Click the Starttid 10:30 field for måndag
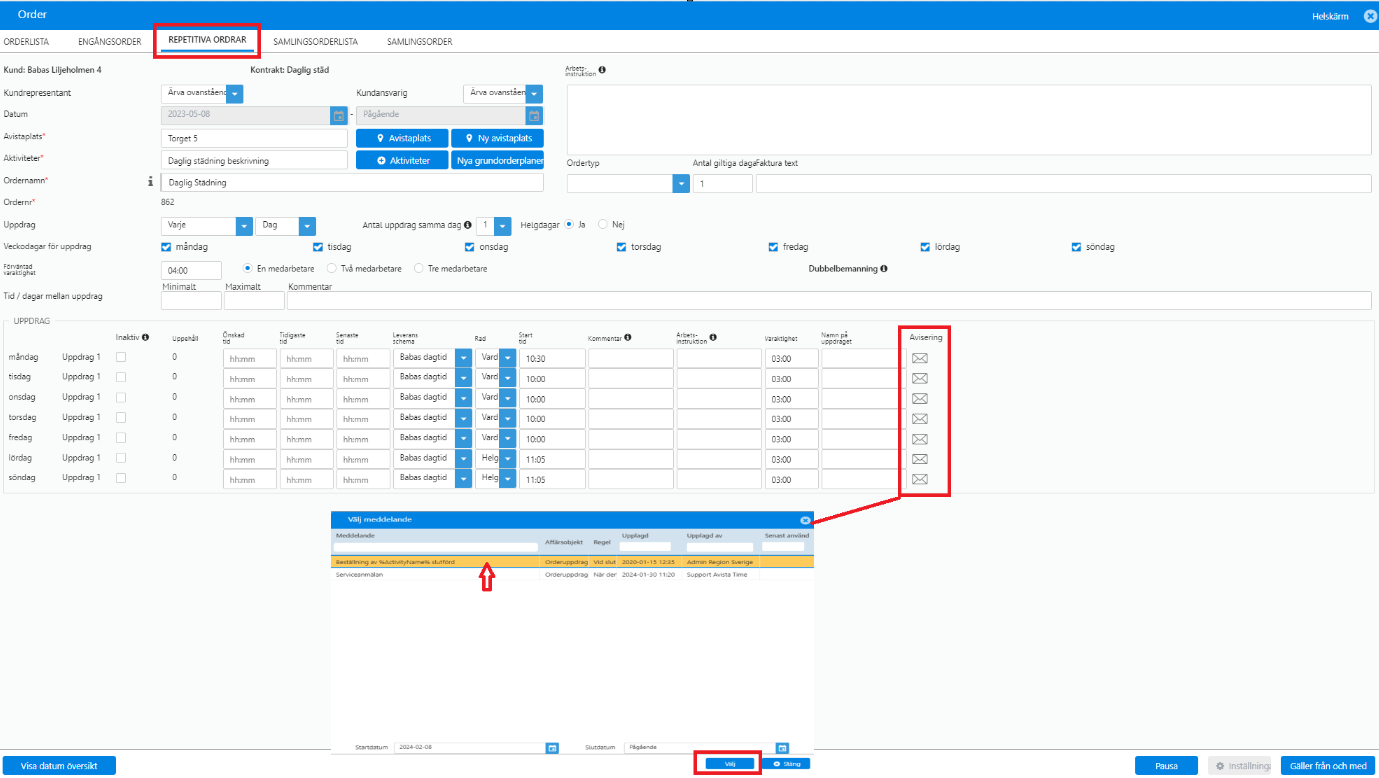 [552, 358]
